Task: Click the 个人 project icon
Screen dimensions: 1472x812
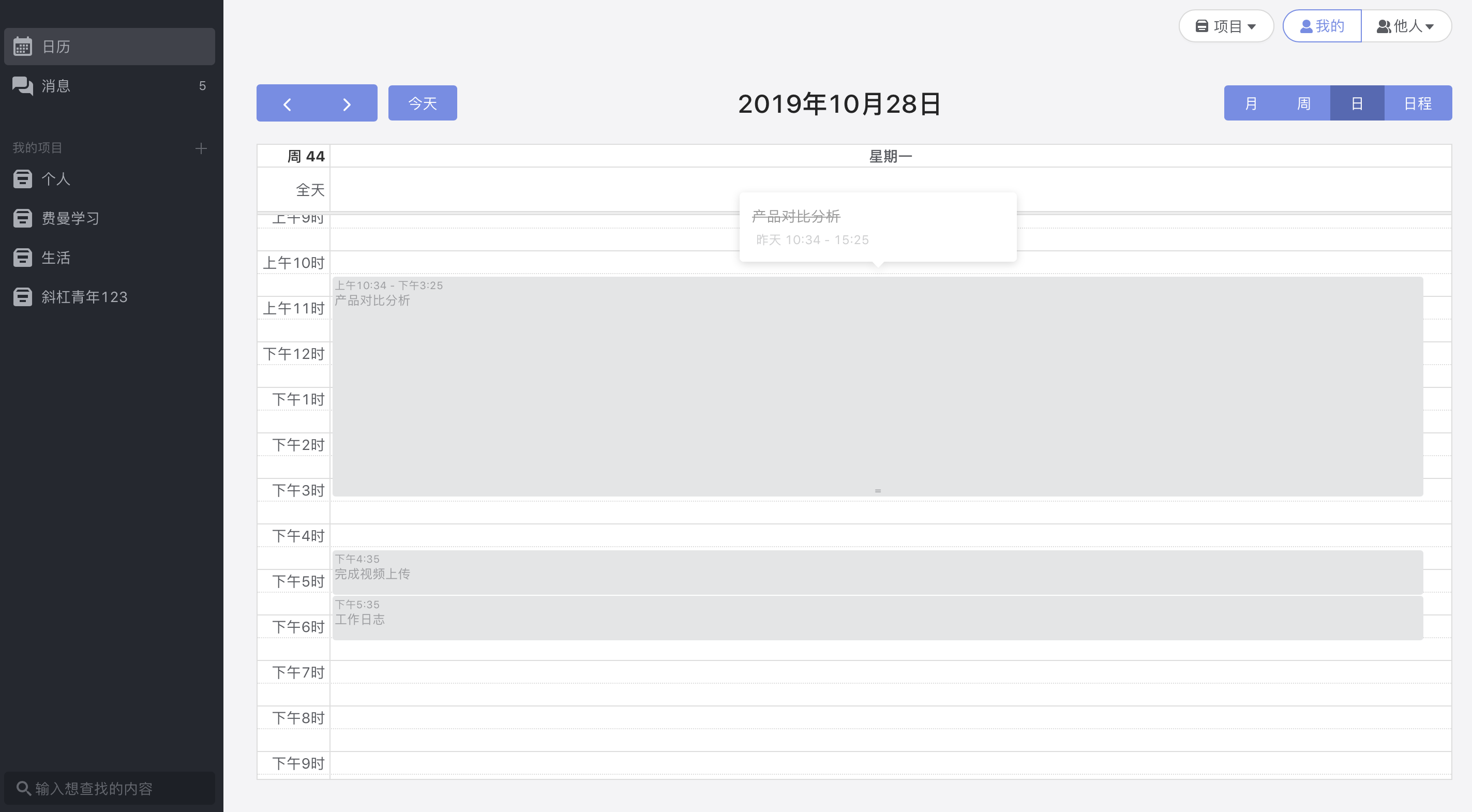Action: pyautogui.click(x=22, y=179)
